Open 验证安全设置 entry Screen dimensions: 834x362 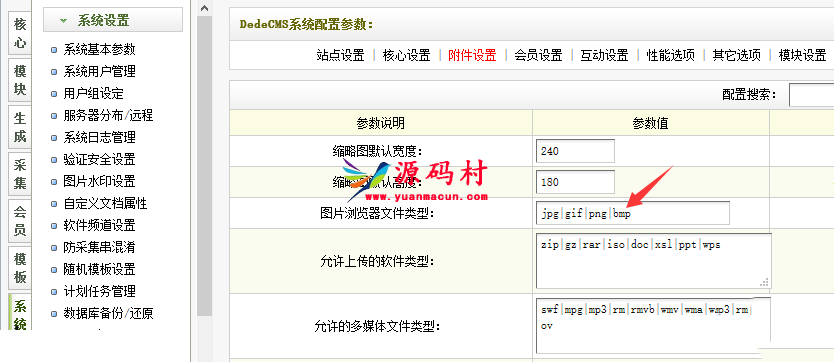coord(99,159)
